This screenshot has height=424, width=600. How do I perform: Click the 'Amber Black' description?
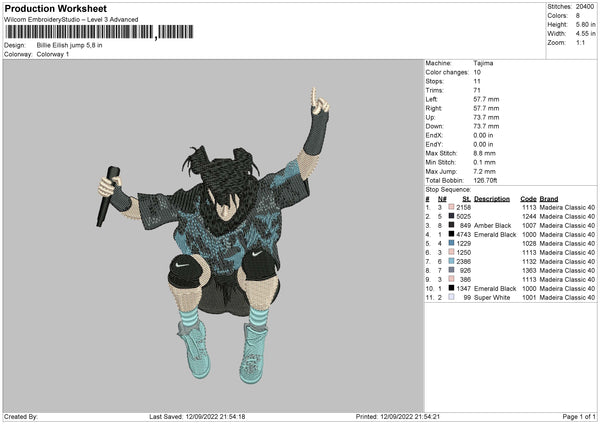(x=492, y=225)
